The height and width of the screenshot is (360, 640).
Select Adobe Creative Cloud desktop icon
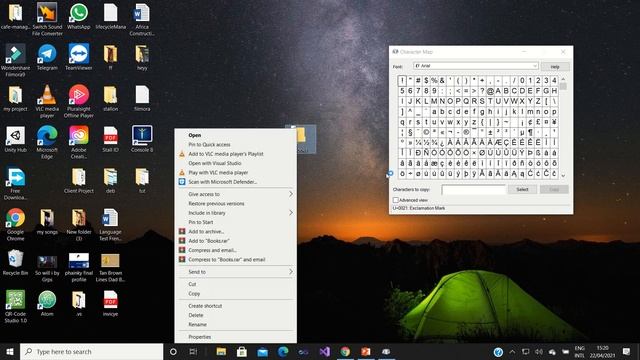pyautogui.click(x=78, y=142)
